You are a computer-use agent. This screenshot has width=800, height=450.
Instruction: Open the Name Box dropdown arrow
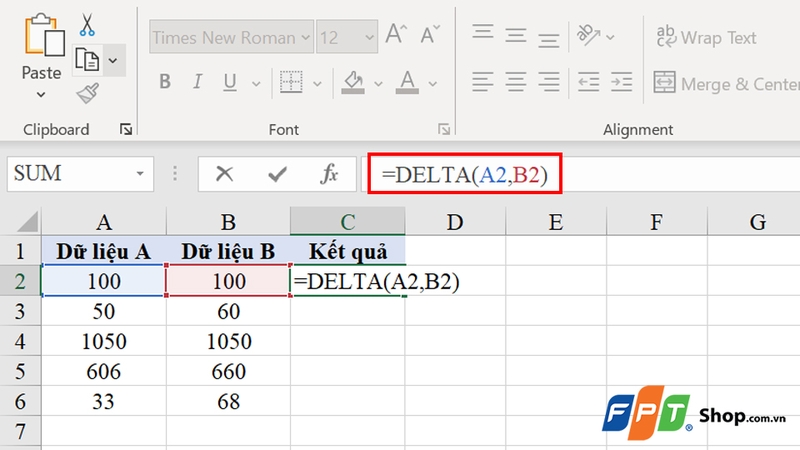point(140,174)
